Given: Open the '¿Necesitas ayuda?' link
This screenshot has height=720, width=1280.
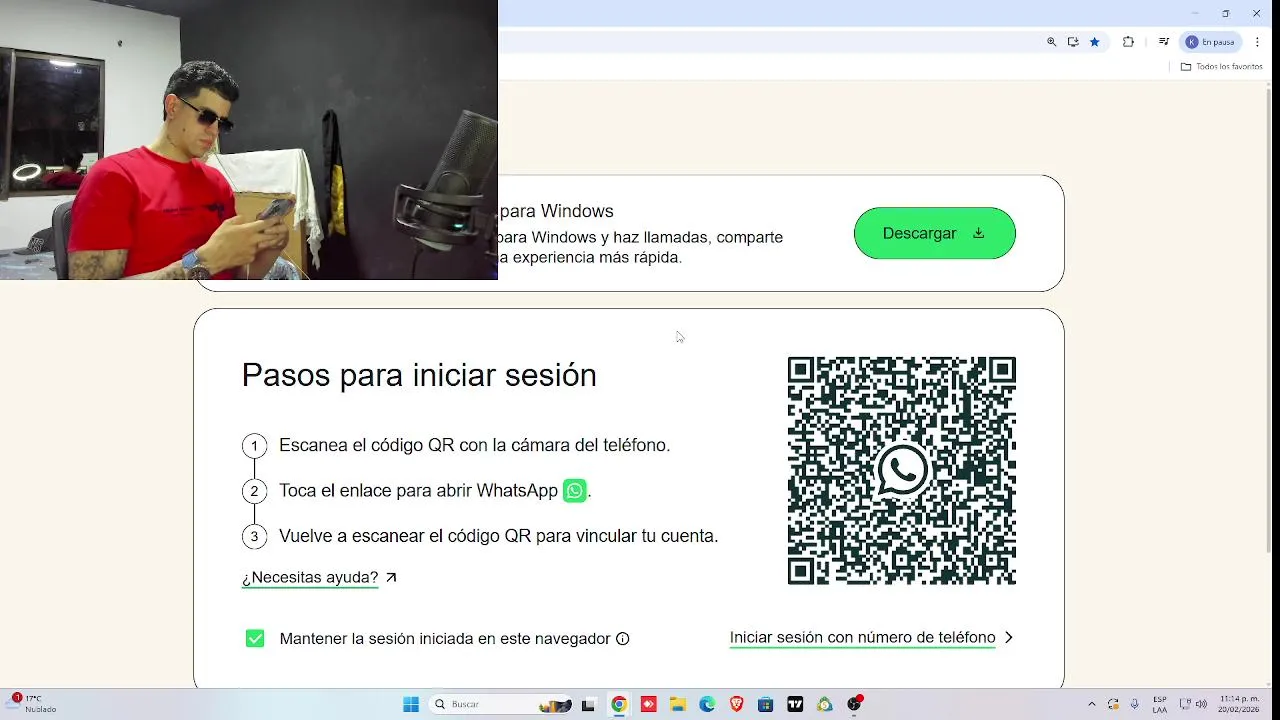Looking at the screenshot, I should click(310, 578).
